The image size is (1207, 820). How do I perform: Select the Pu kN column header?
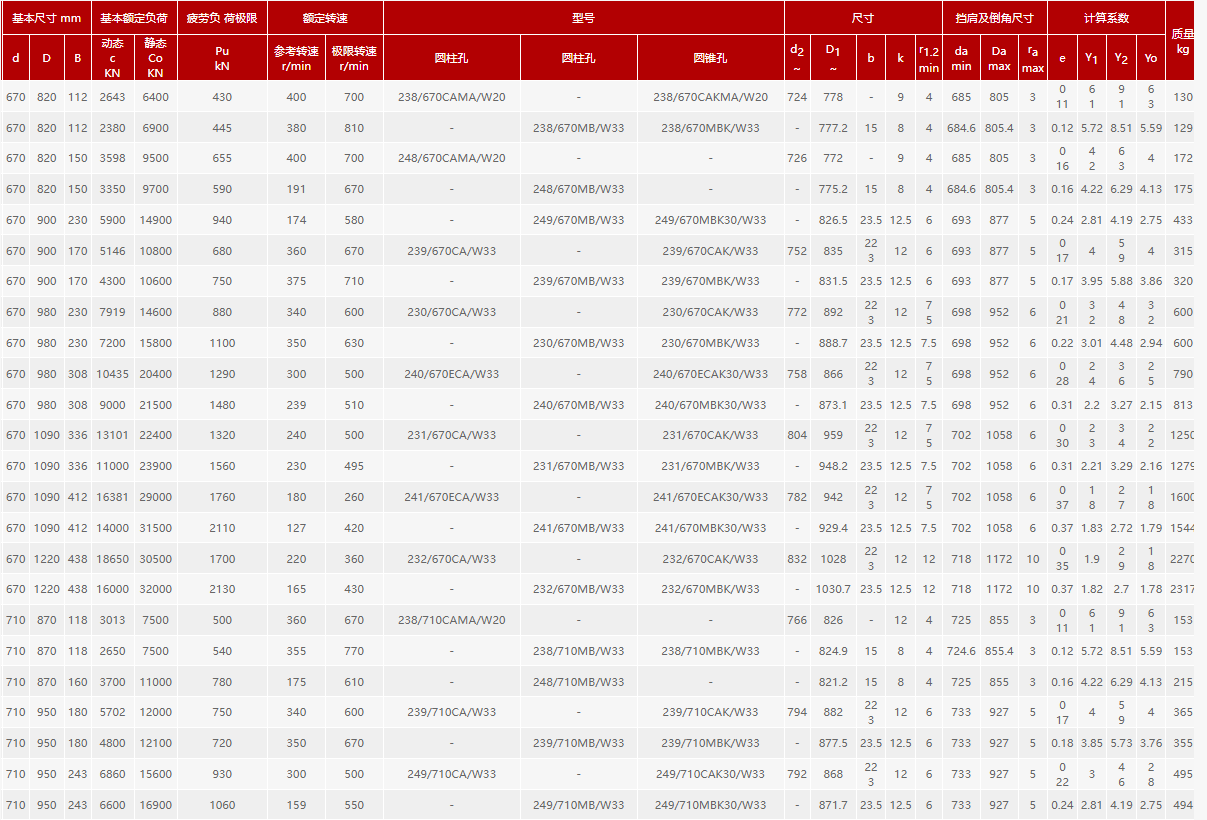[x=222, y=58]
